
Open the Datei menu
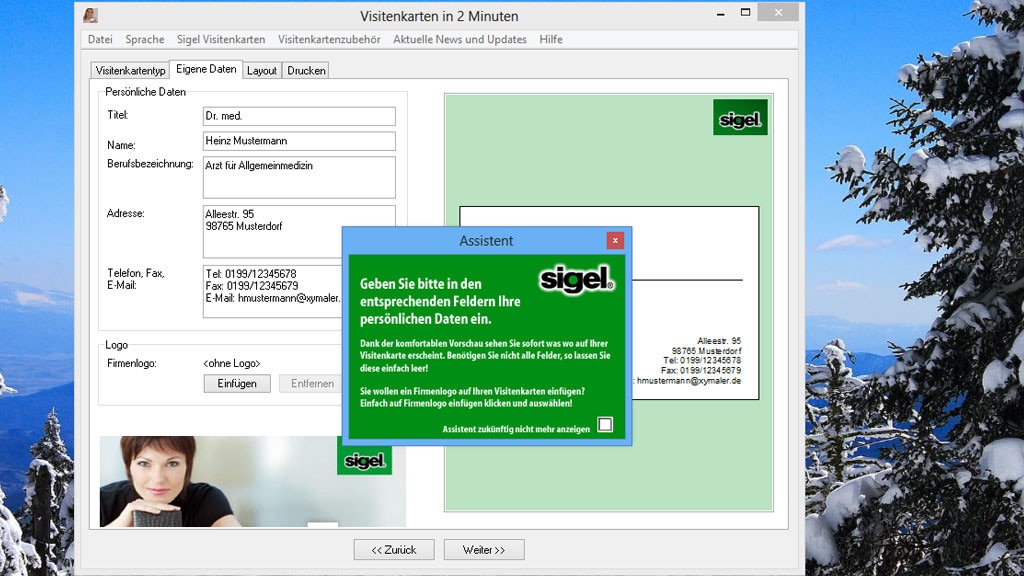[100, 40]
